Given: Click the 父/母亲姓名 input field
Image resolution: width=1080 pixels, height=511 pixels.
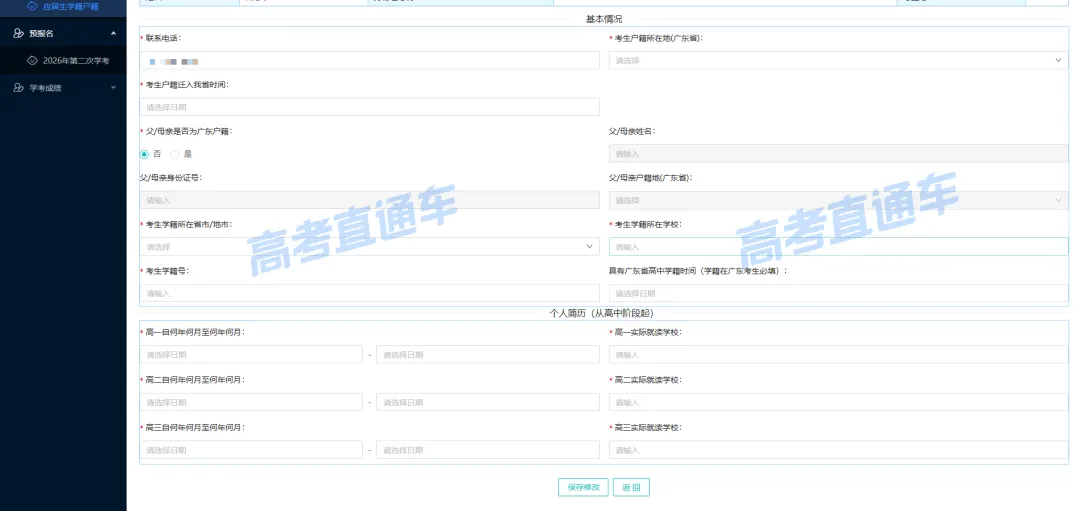Looking at the screenshot, I should point(838,154).
